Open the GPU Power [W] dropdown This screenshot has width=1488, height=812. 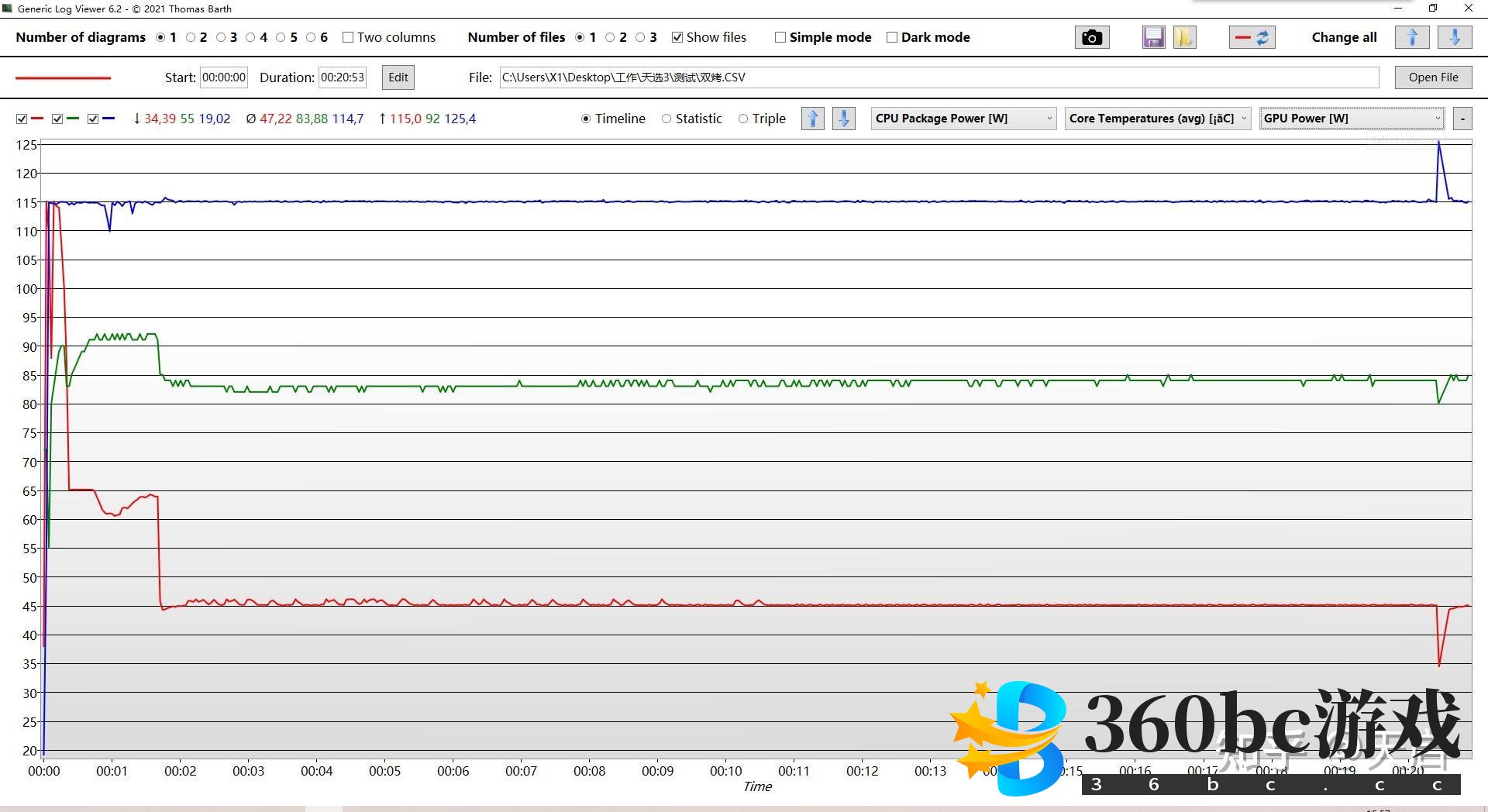pyautogui.click(x=1352, y=119)
